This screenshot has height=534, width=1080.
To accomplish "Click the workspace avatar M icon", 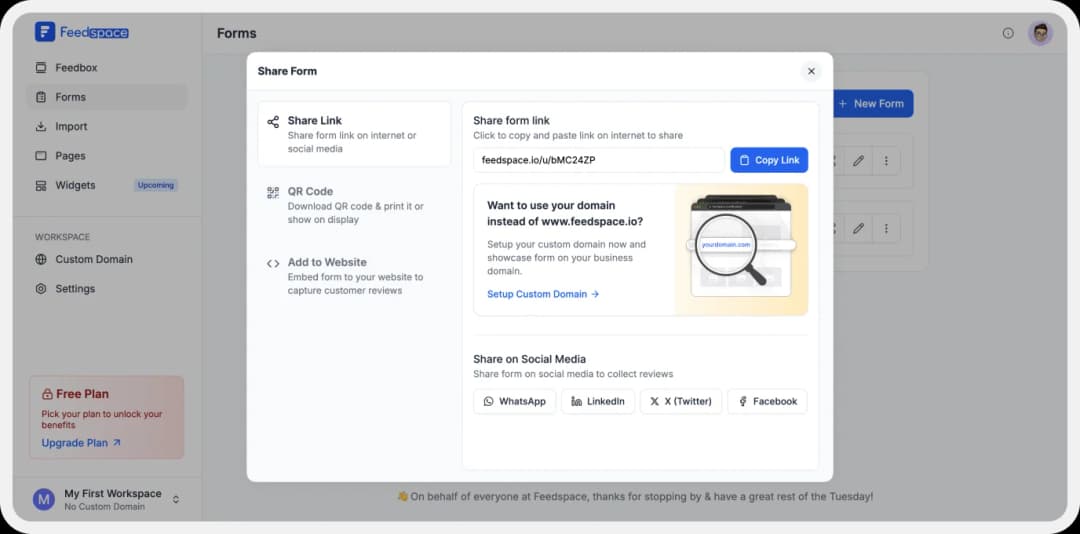I will pyautogui.click(x=44, y=500).
